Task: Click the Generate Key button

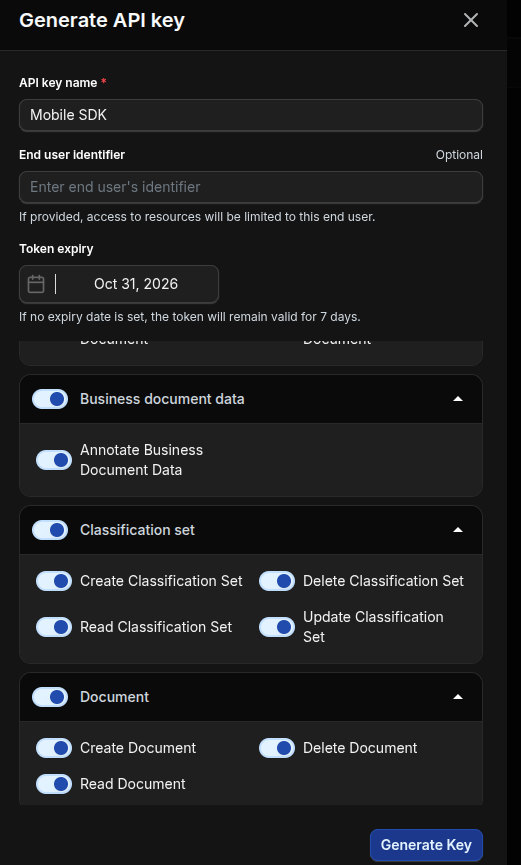Action: [426, 845]
